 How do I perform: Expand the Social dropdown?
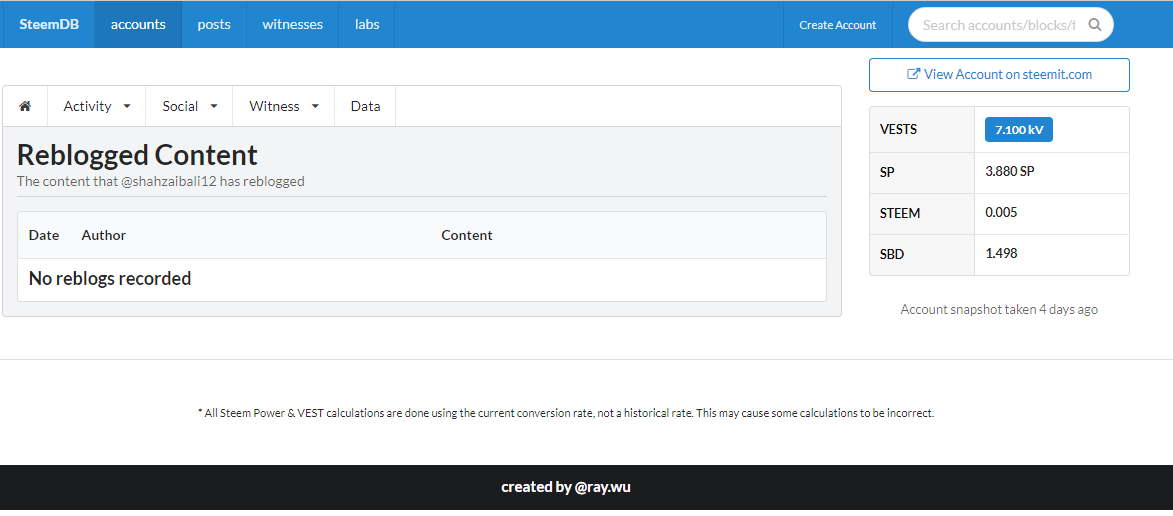tap(190, 106)
